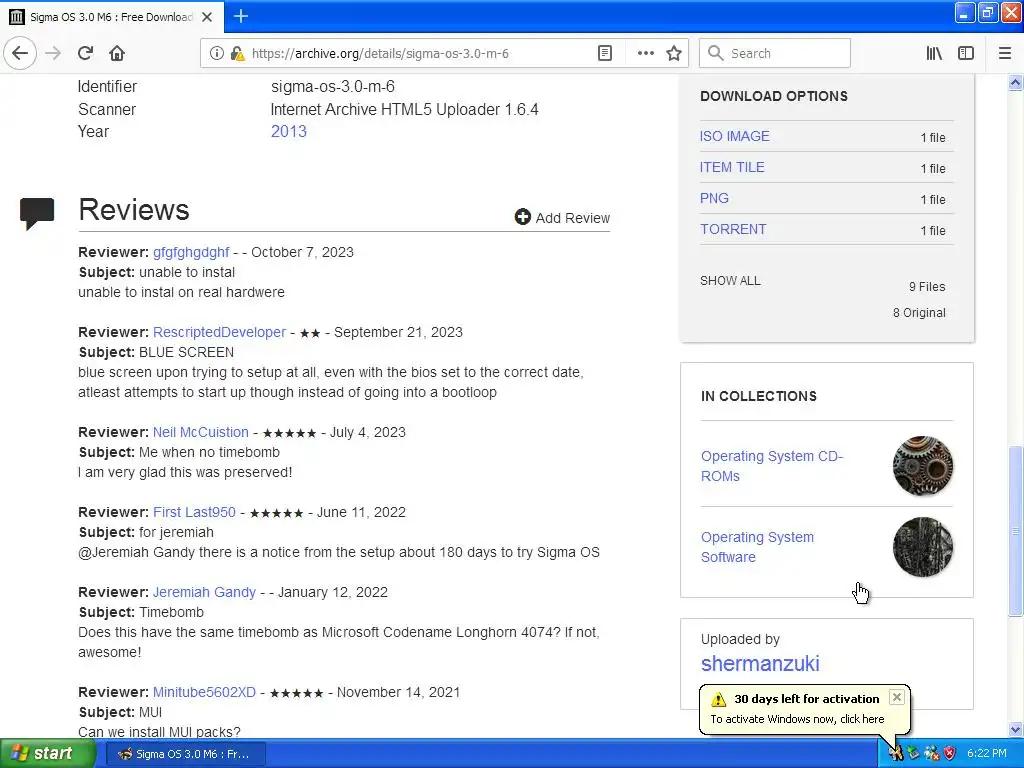Click the vertical scrollbar thumb
Screen dimensions: 1024x768
(x=1016, y=531)
